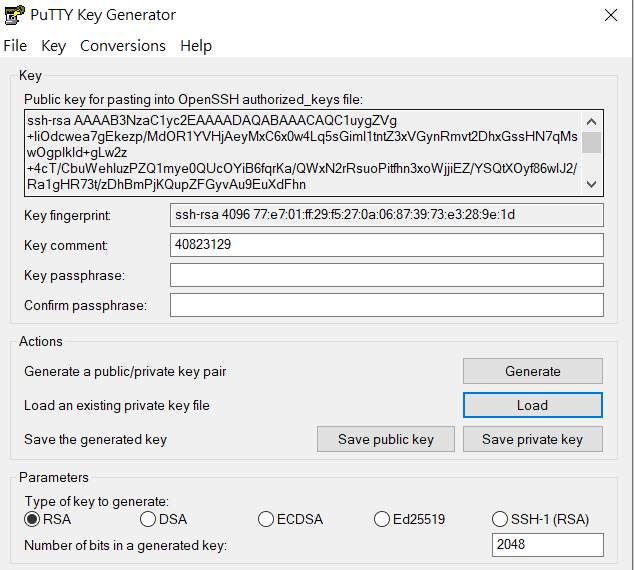
Task: Click the public key scroll down arrow
Action: [592, 184]
